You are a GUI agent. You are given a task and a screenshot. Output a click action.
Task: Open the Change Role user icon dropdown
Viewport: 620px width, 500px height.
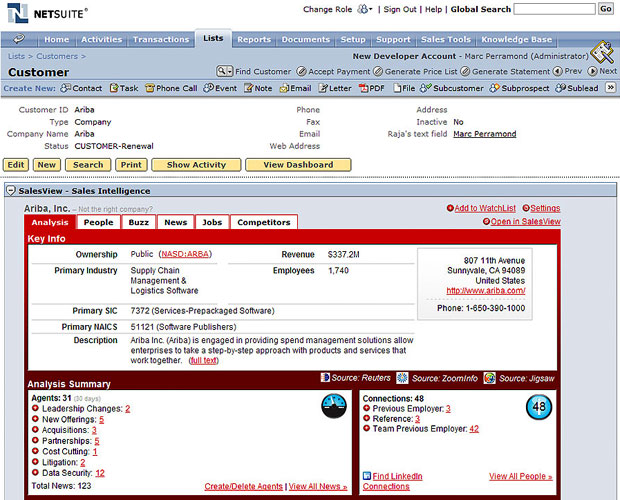click(x=365, y=9)
